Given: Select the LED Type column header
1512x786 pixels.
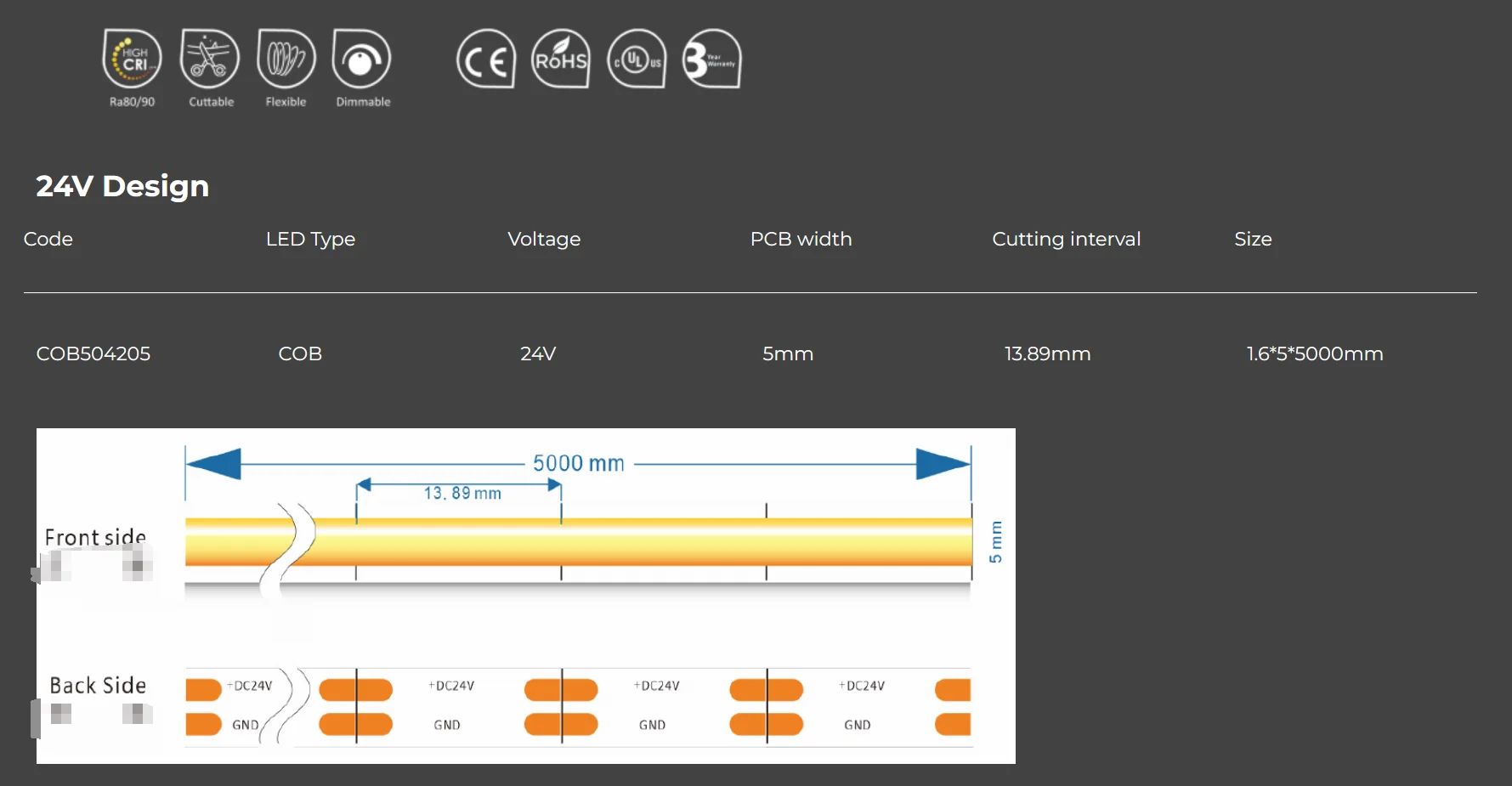Looking at the screenshot, I should [310, 240].
